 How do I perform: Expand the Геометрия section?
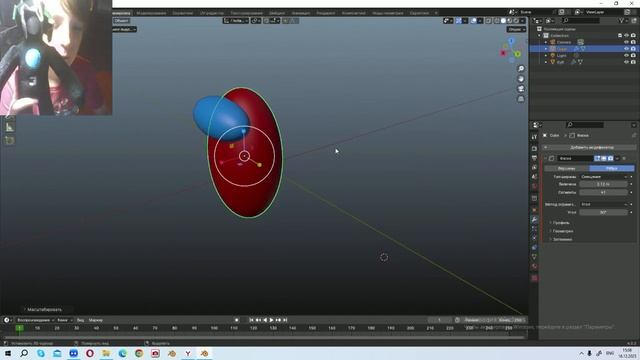563,231
